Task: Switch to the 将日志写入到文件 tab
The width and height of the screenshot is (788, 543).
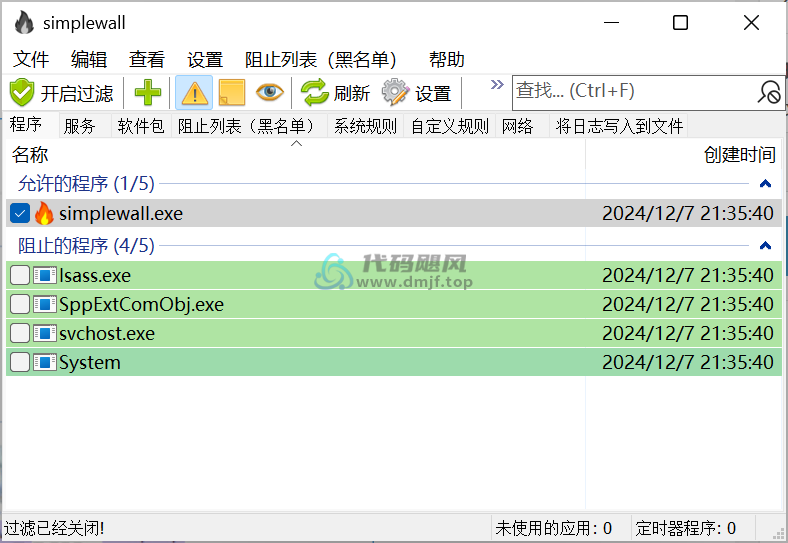Action: (619, 126)
